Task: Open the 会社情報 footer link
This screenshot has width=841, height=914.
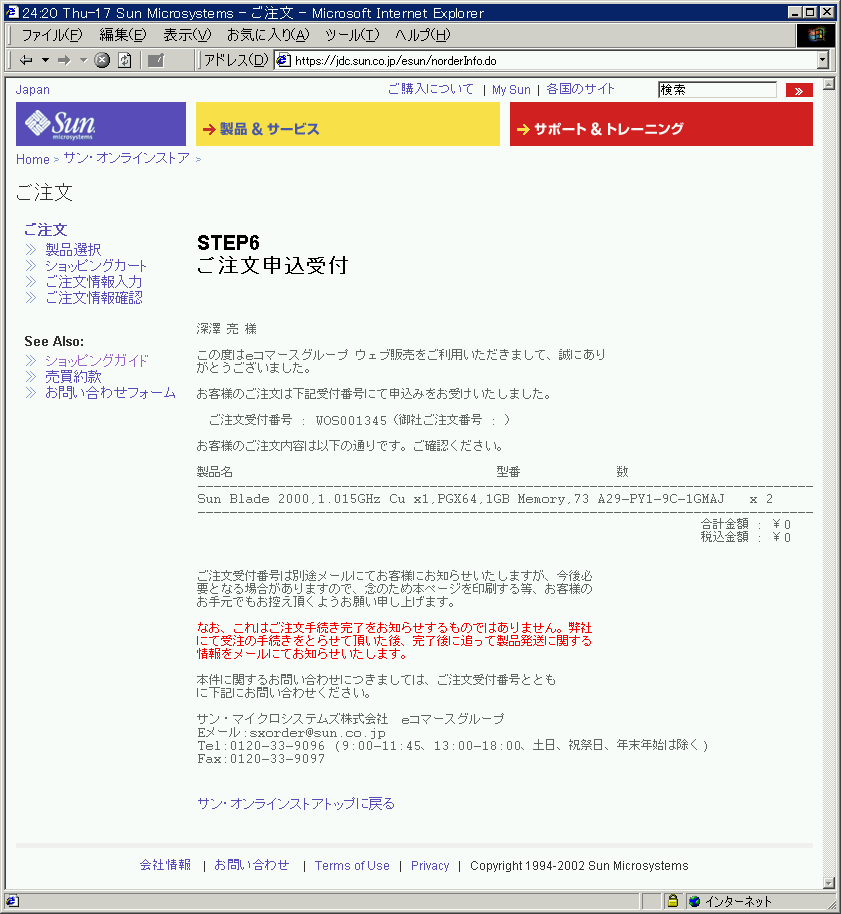Action: tap(166, 865)
